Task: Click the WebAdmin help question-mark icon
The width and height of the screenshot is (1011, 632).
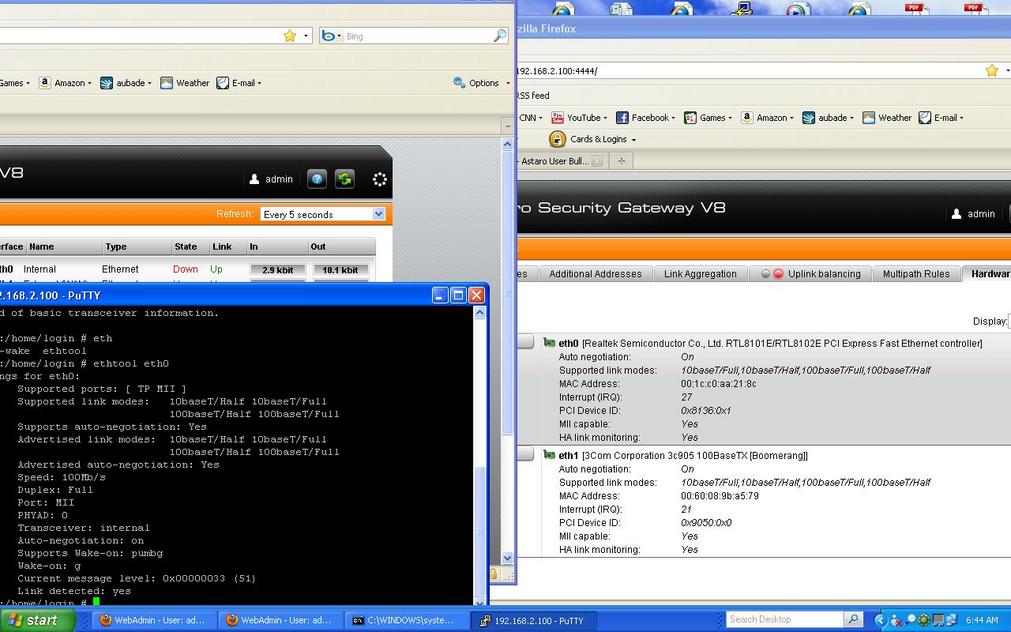Action: (317, 179)
